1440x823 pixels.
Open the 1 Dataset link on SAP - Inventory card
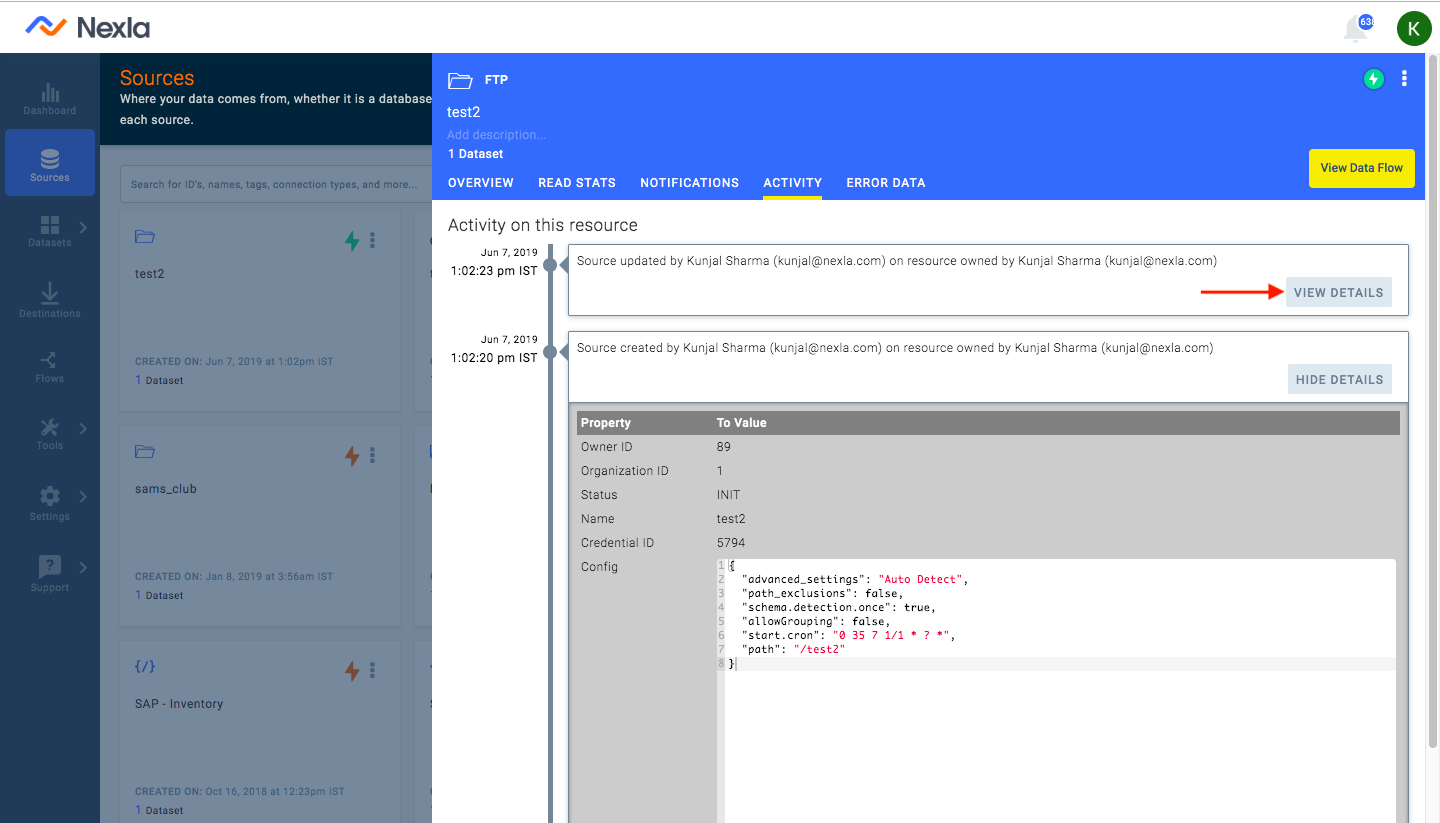[x=160, y=810]
